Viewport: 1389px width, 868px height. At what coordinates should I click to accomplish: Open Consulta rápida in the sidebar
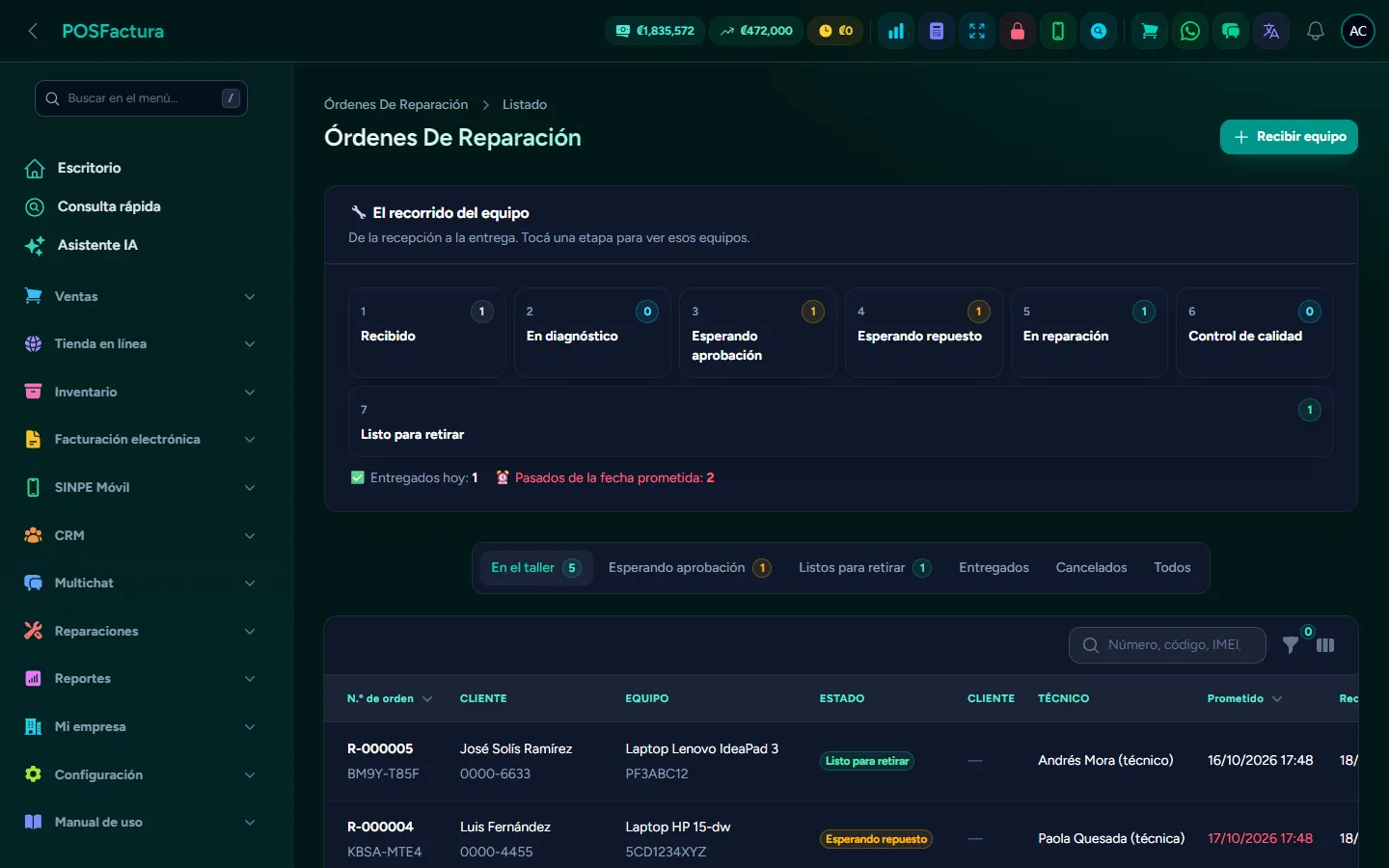tap(109, 206)
